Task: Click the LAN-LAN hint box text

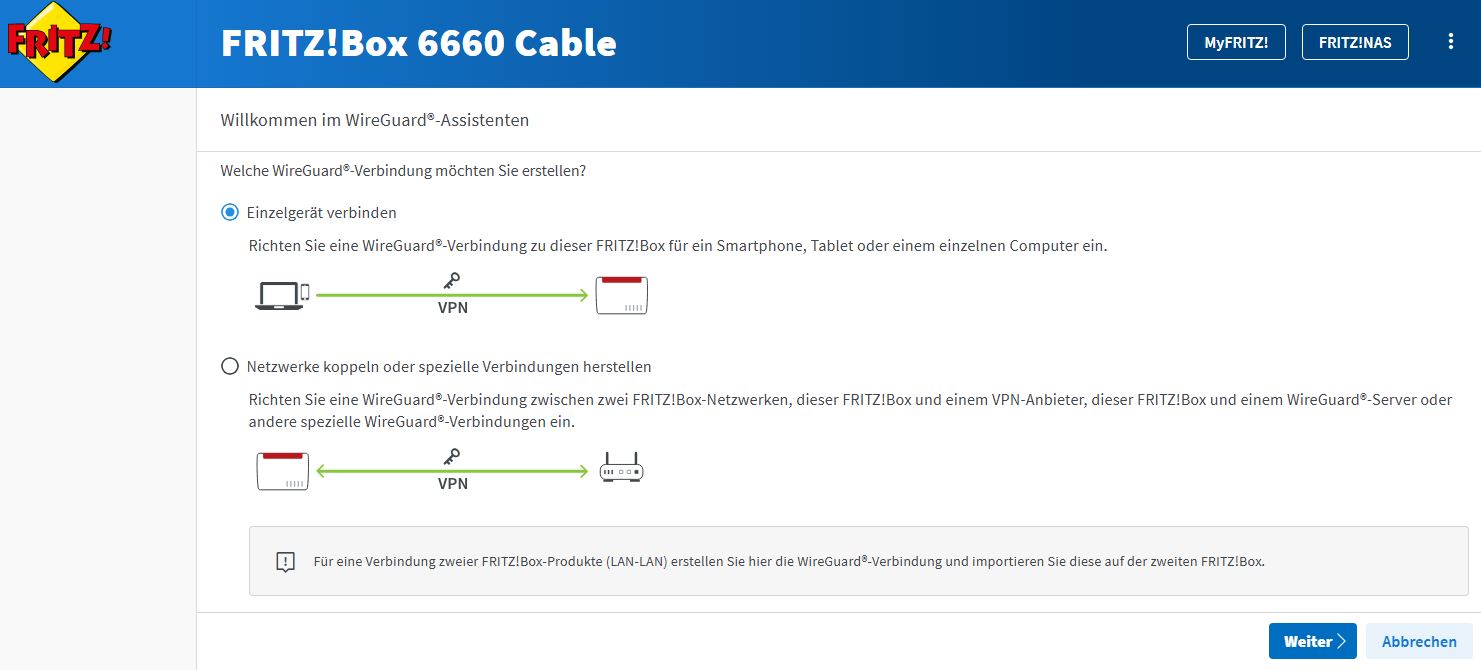Action: [789, 561]
